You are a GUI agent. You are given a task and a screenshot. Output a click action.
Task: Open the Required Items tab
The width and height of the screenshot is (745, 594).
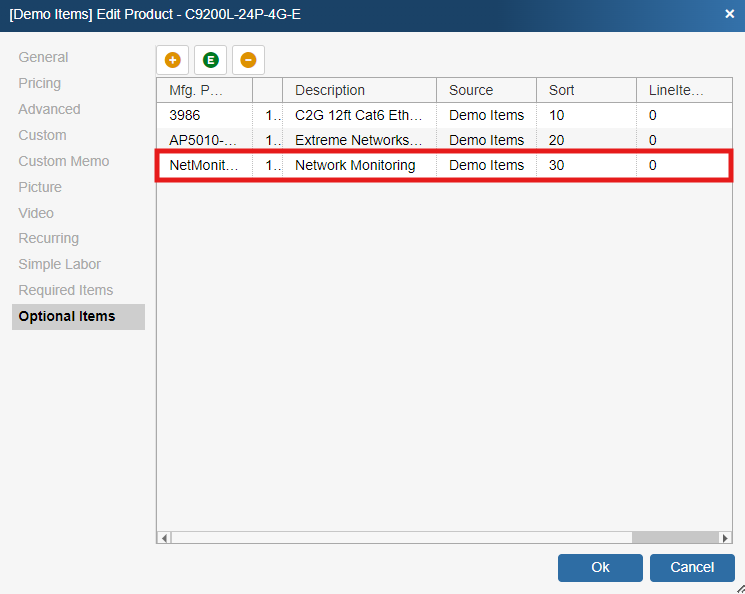(x=65, y=290)
